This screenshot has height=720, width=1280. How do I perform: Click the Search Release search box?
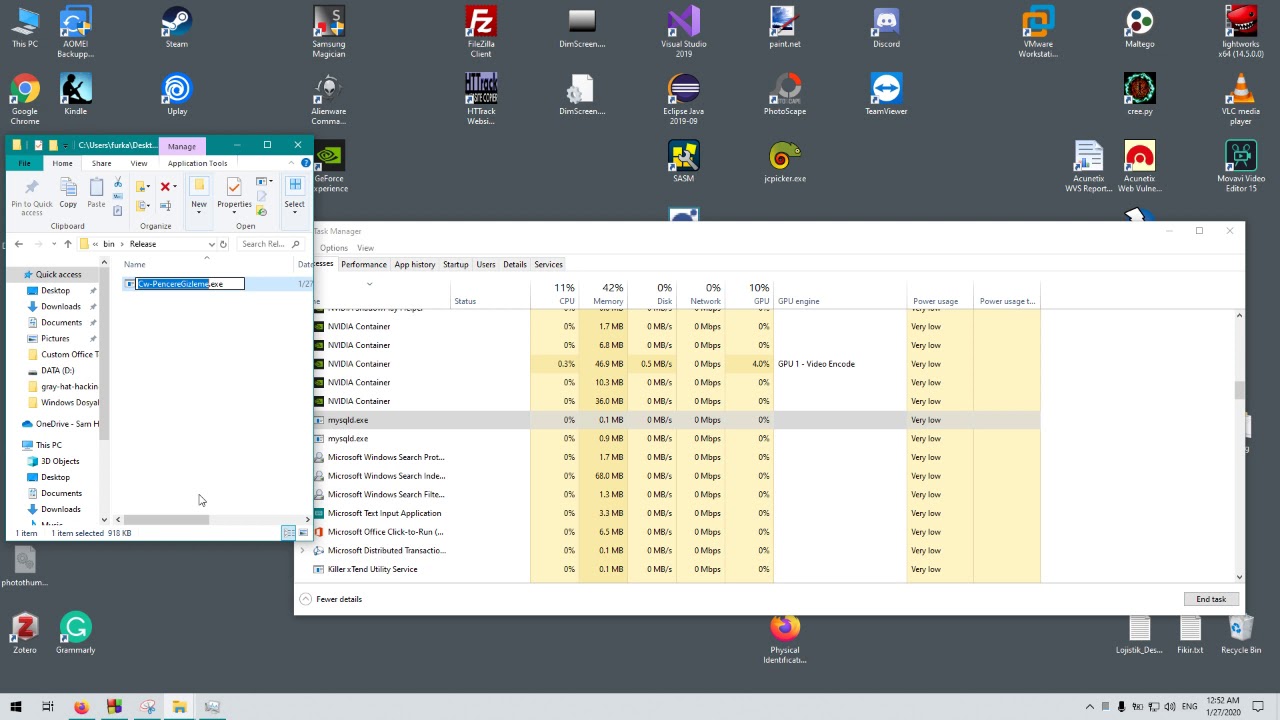coord(271,244)
